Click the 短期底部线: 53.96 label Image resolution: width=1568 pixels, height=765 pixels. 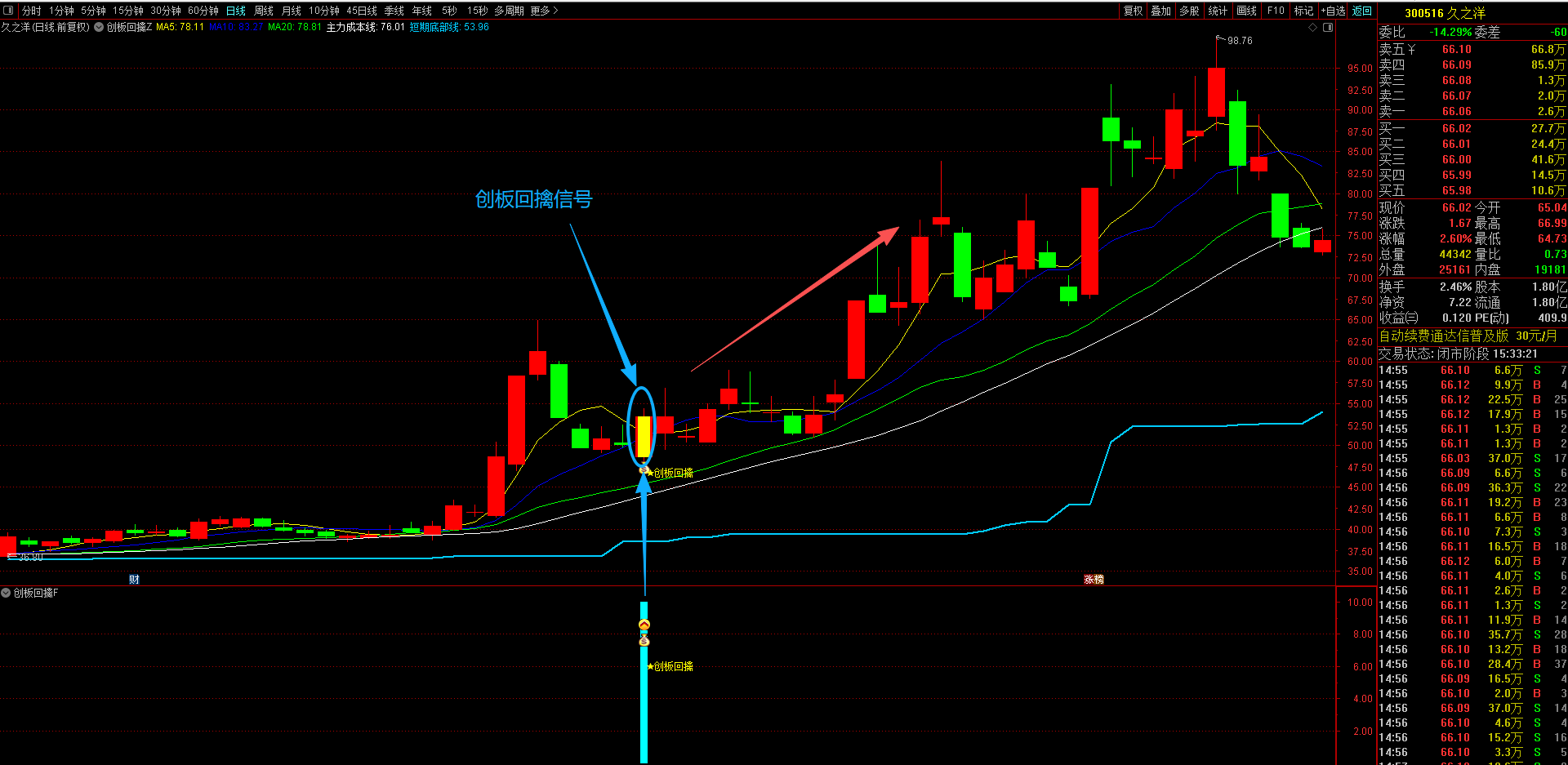(x=449, y=27)
